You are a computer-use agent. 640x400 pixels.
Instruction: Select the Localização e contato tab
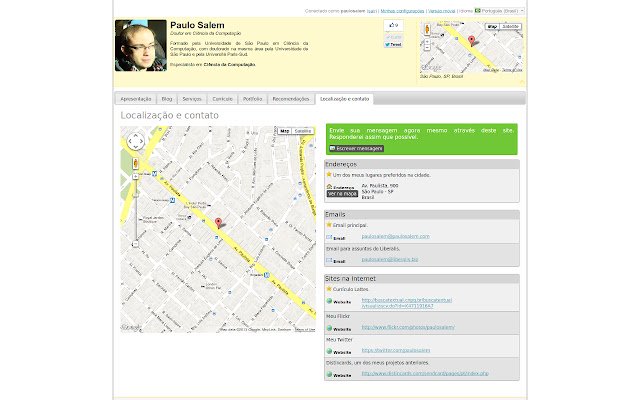344,99
